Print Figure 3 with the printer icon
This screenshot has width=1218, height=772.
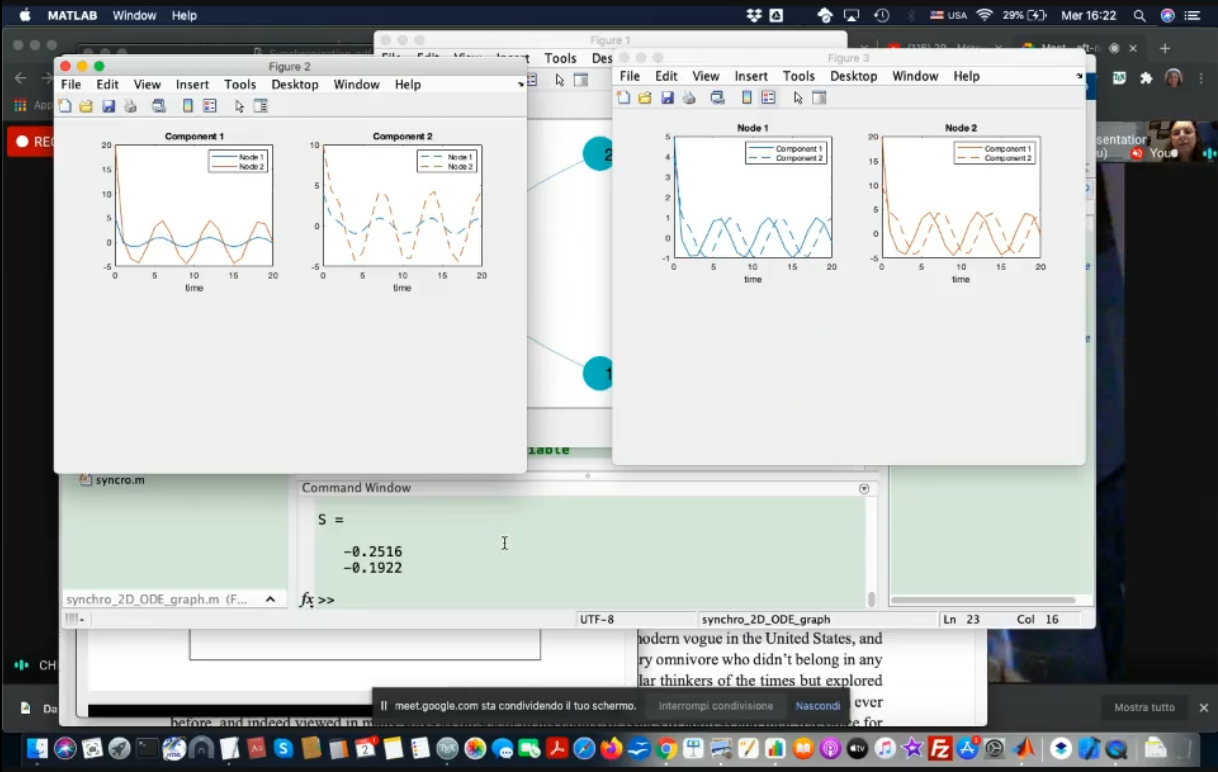click(x=689, y=97)
